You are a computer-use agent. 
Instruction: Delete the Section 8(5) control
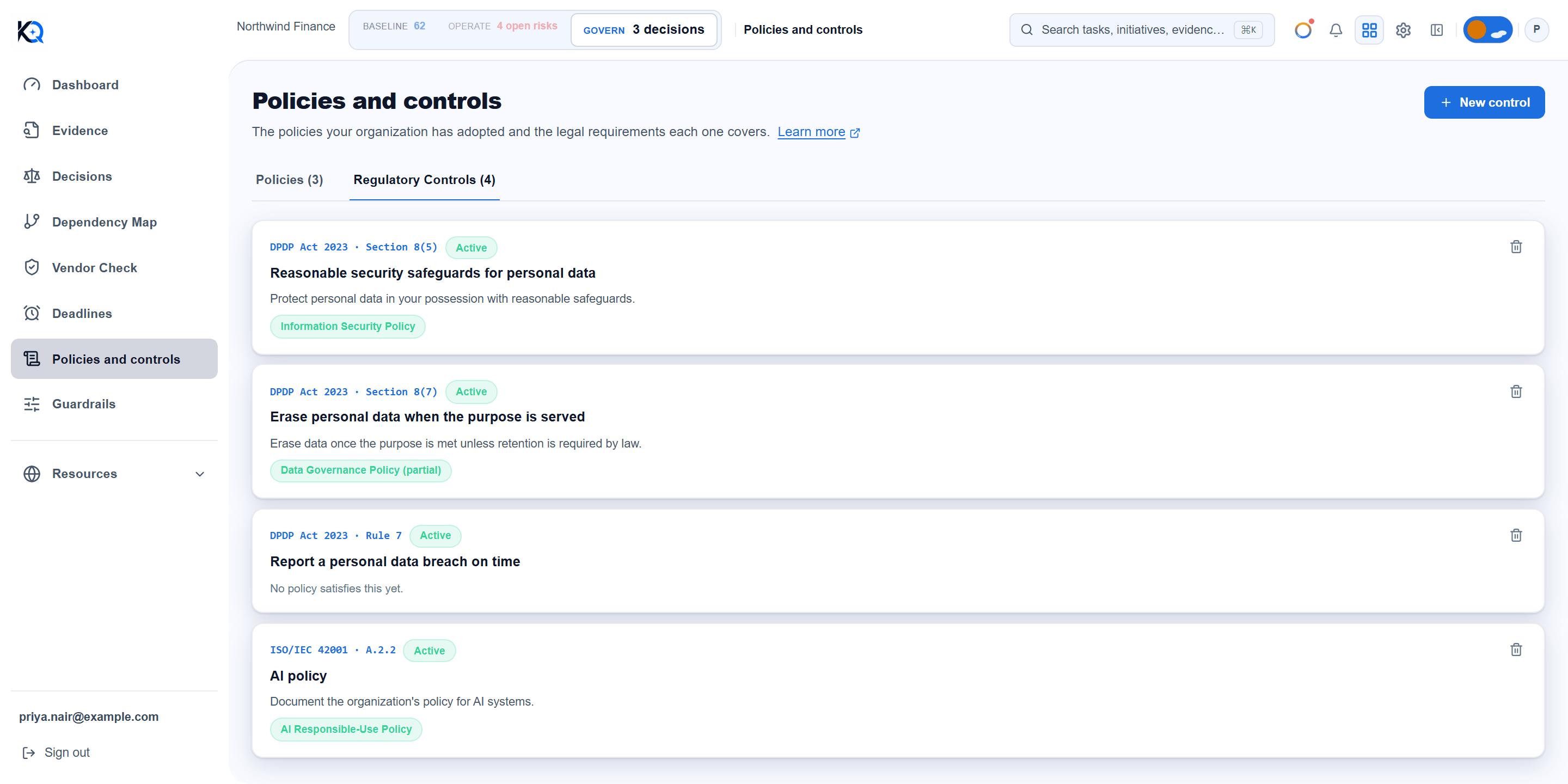pos(1516,247)
